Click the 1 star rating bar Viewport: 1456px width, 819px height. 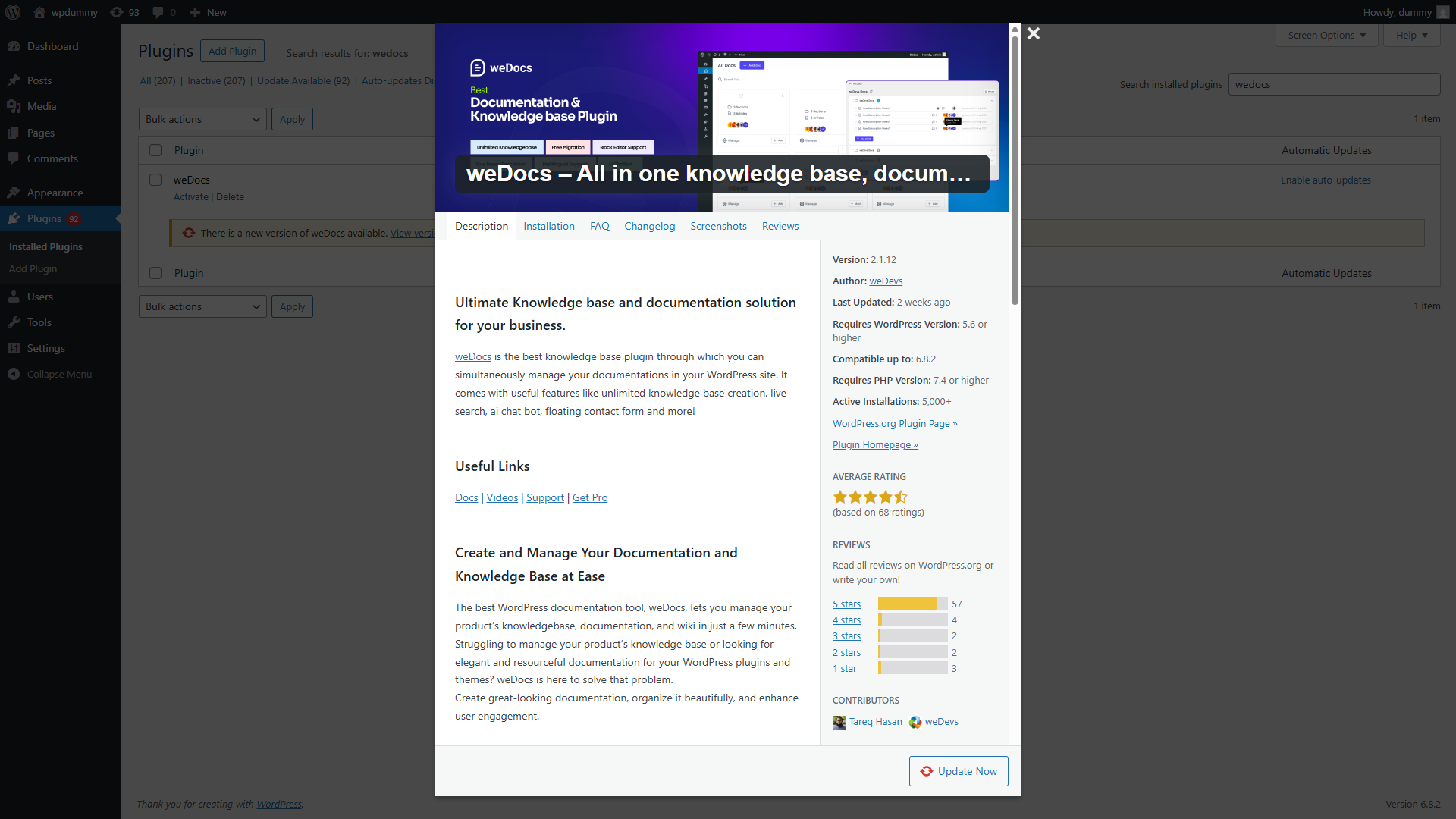click(912, 668)
